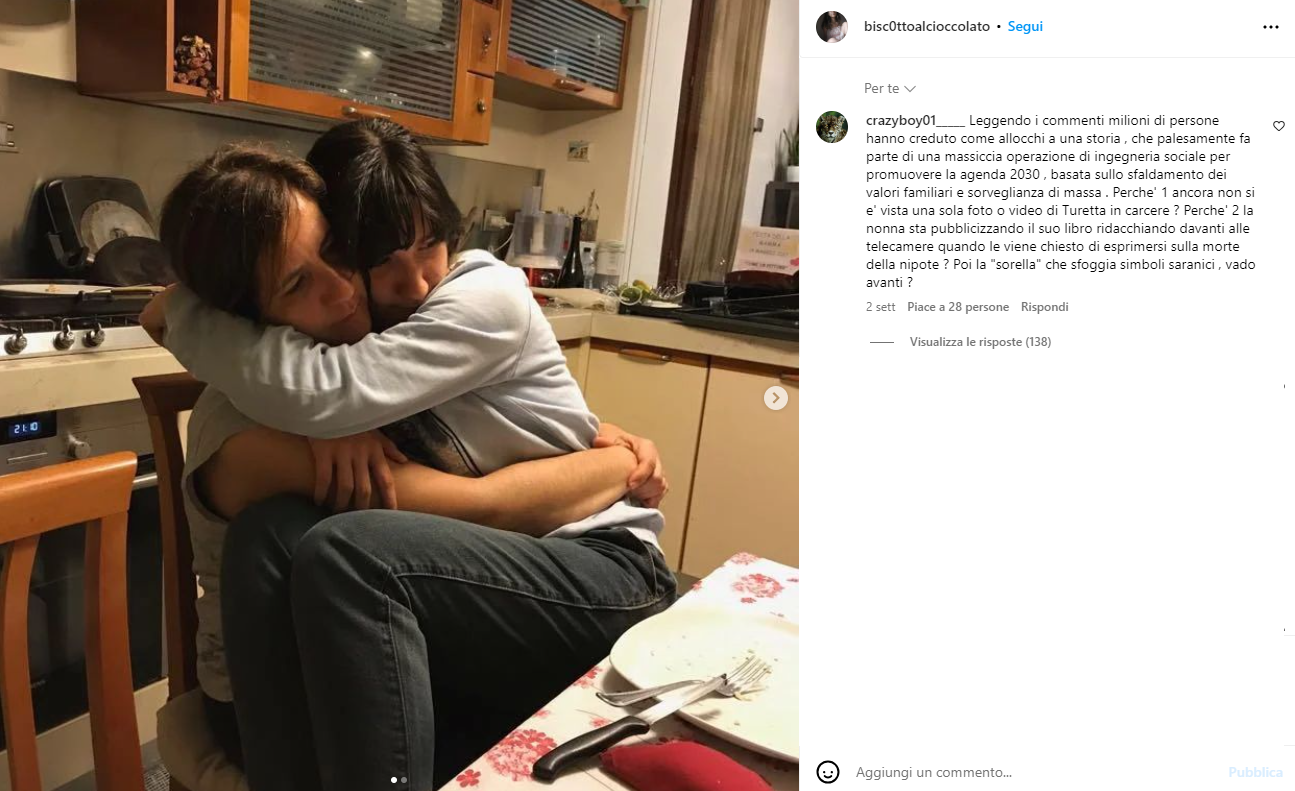Focus the "Aggiungi un commento..." field
The image size is (1295, 791).
click(x=1035, y=772)
